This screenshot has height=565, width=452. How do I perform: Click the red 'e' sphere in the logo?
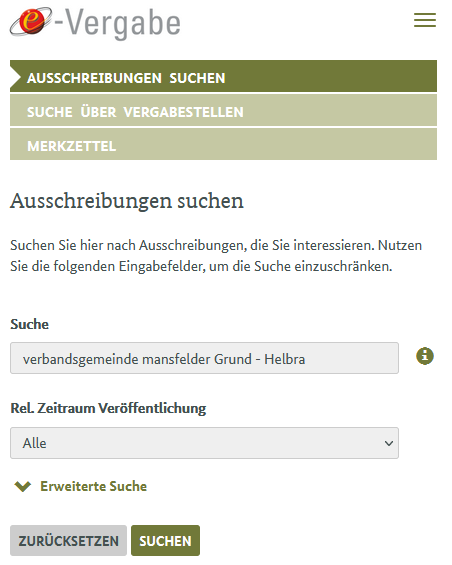point(32,21)
